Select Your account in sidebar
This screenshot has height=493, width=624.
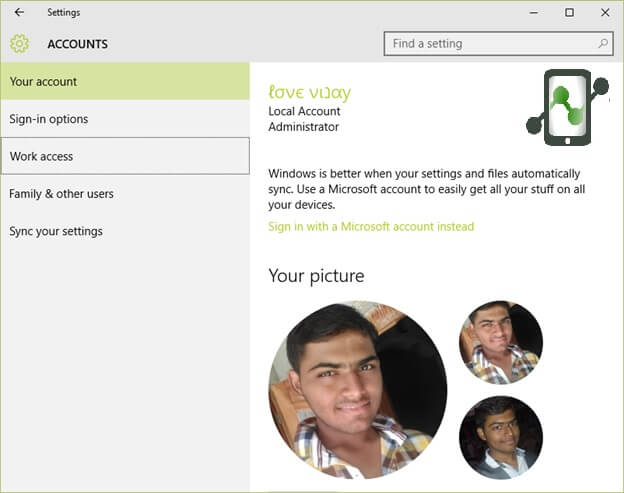pos(125,81)
